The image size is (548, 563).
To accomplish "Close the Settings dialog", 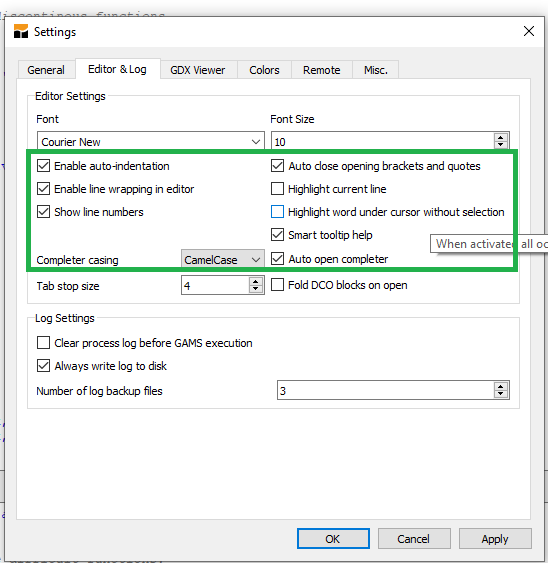I will point(529,31).
